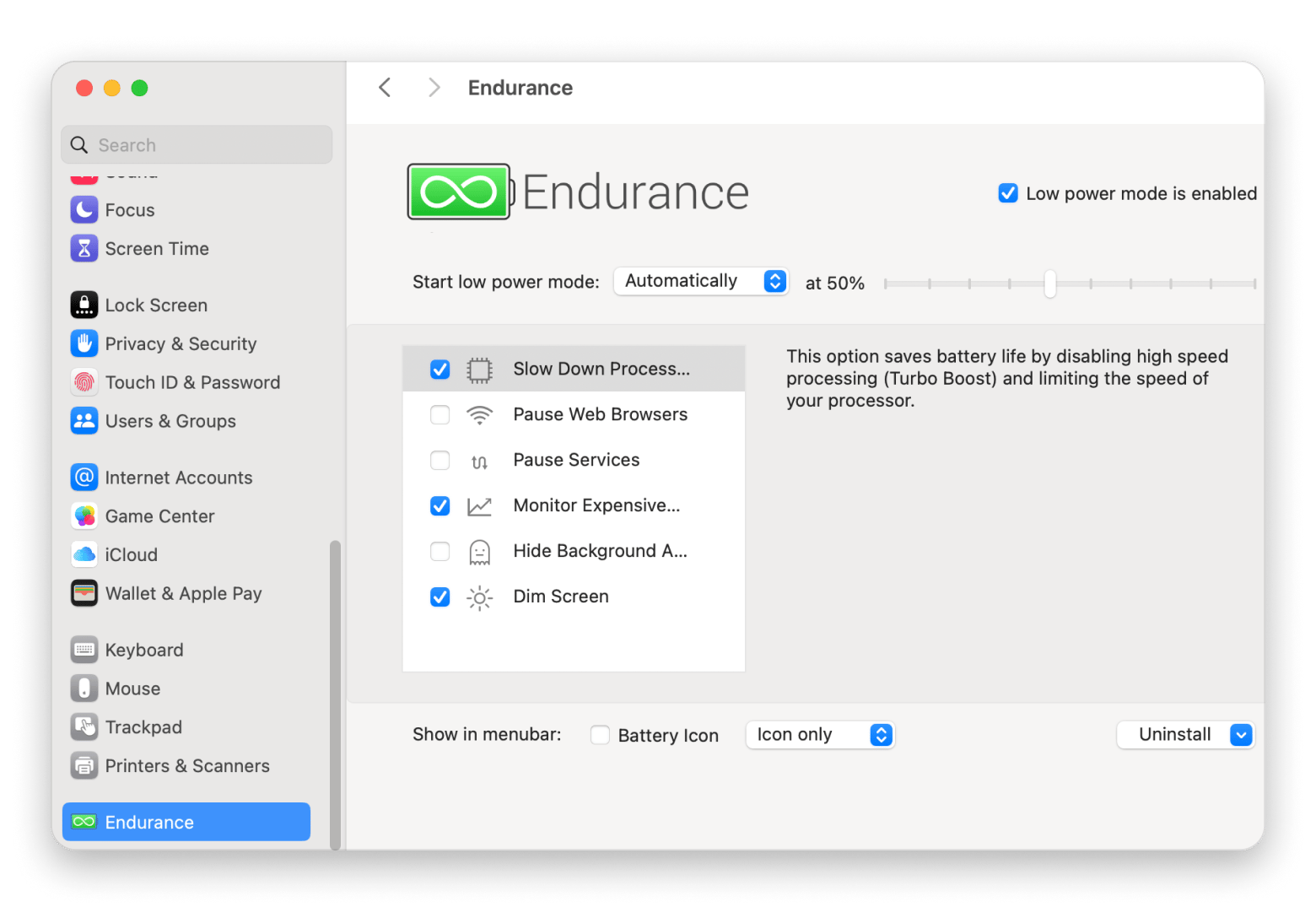Click the Keyboard icon in sidebar

(x=84, y=650)
